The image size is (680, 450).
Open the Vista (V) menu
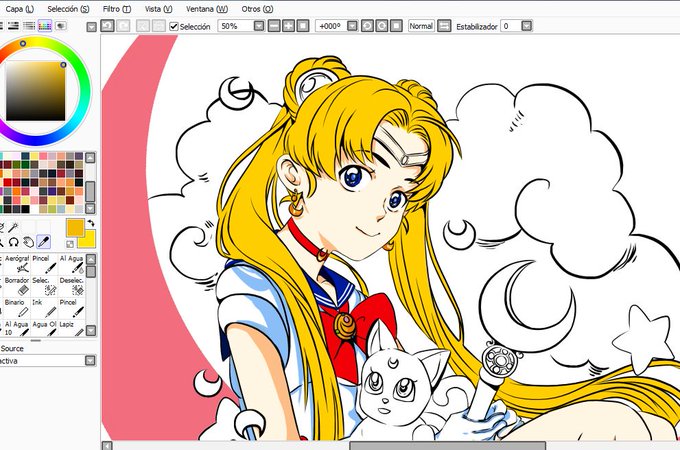[158, 9]
